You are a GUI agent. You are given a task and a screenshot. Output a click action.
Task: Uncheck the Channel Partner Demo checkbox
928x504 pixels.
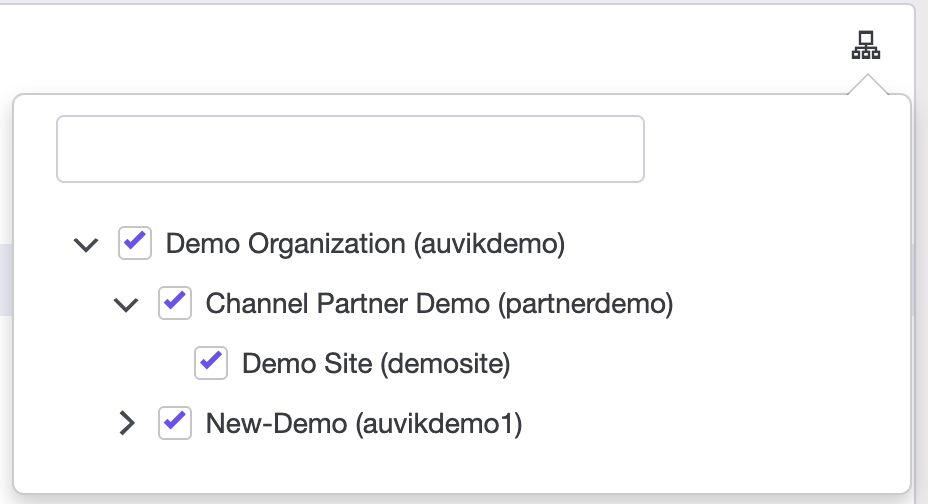point(175,303)
